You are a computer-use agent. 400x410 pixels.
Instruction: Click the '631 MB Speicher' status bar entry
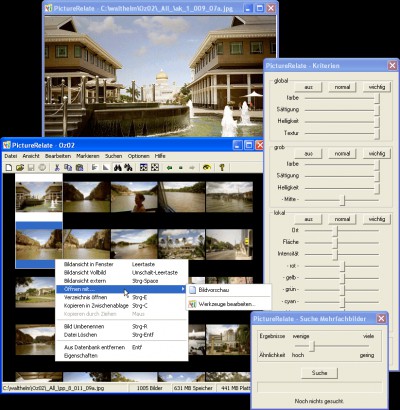click(x=193, y=388)
